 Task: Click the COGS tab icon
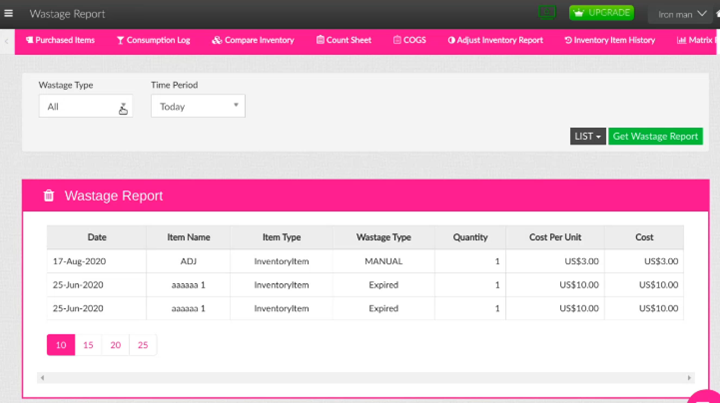coord(397,40)
